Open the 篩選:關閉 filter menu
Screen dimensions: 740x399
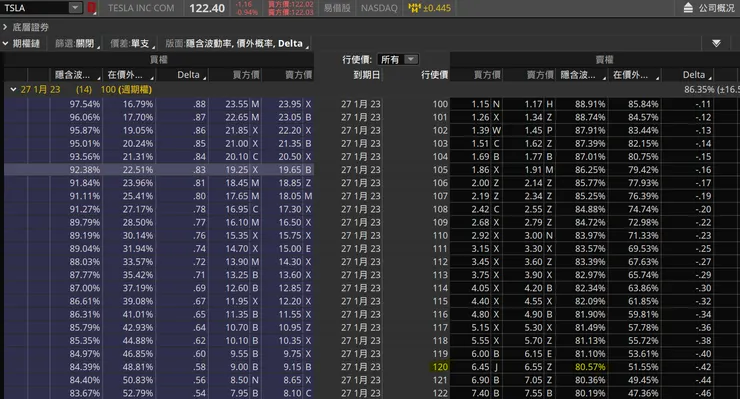pos(77,43)
